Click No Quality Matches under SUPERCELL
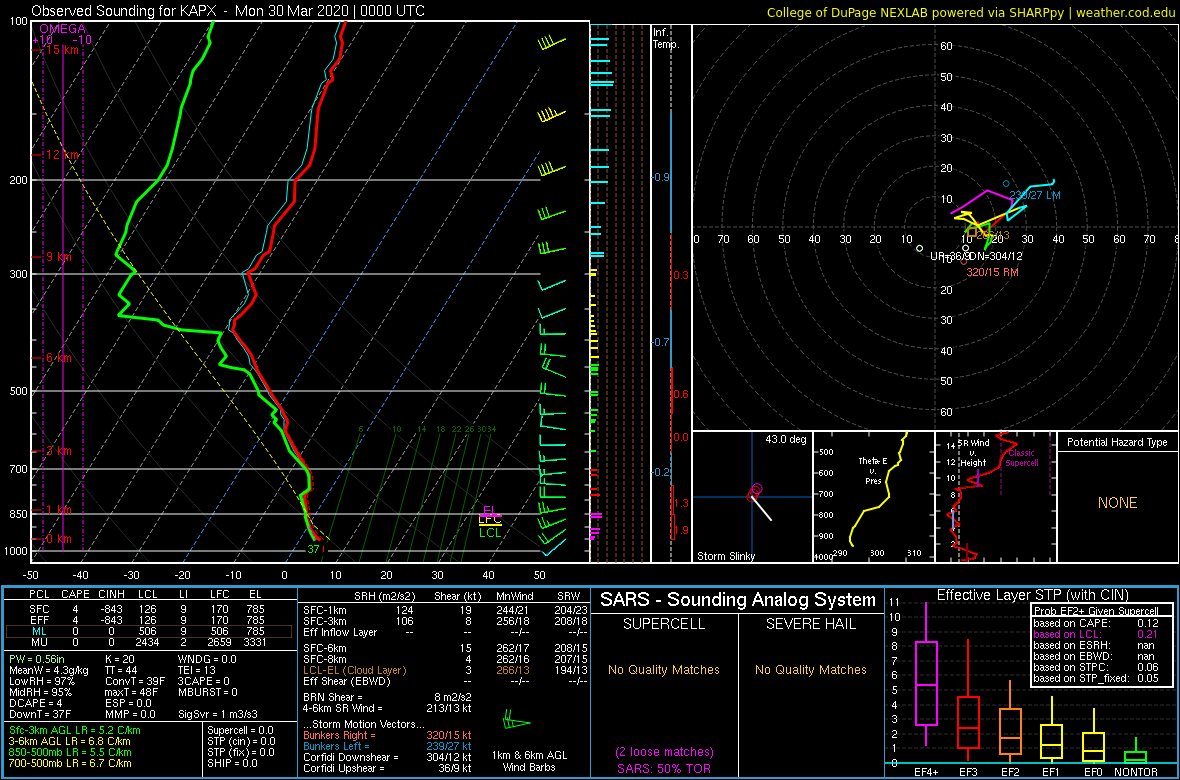 (x=664, y=670)
